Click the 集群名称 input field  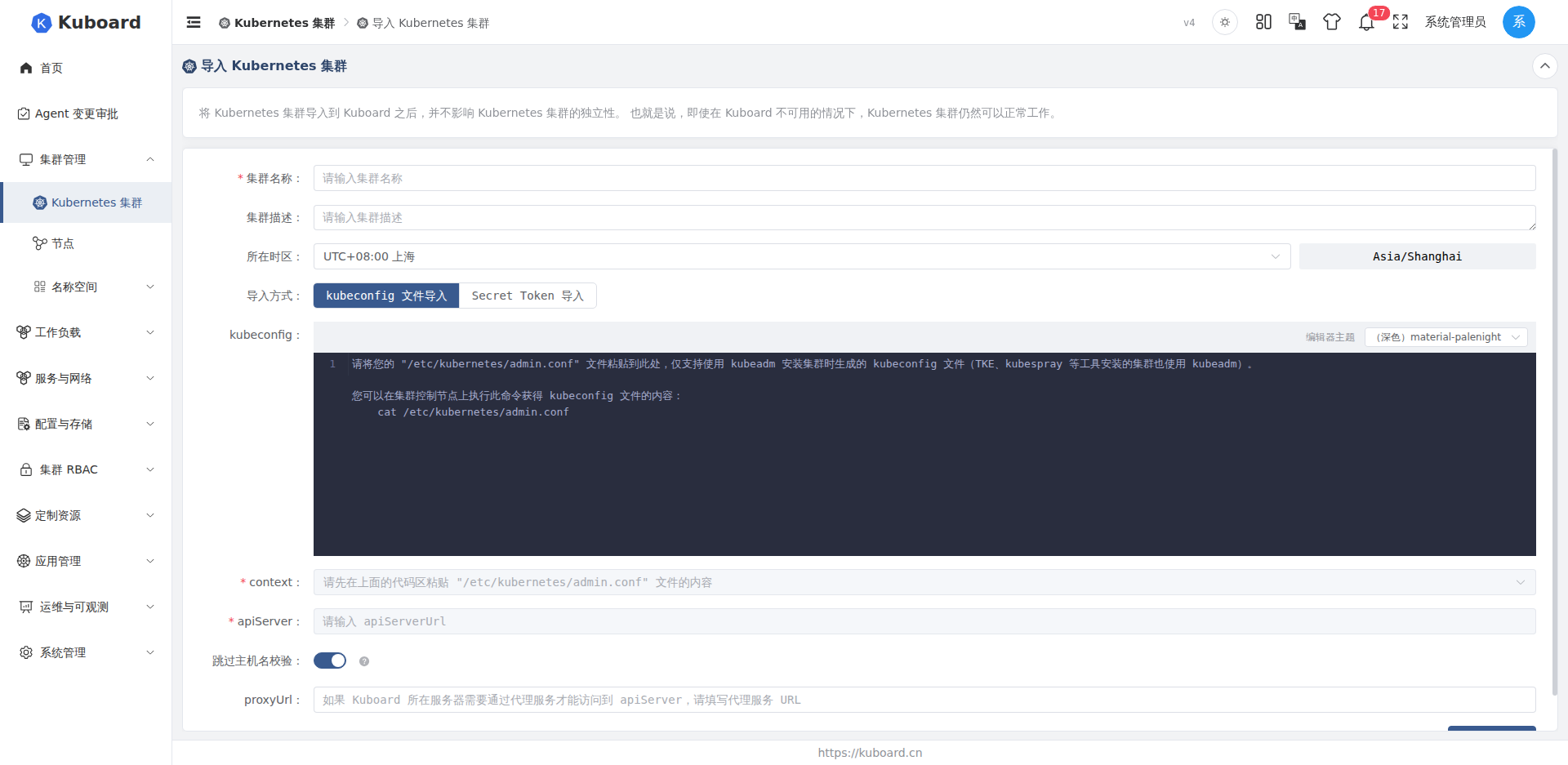924,178
